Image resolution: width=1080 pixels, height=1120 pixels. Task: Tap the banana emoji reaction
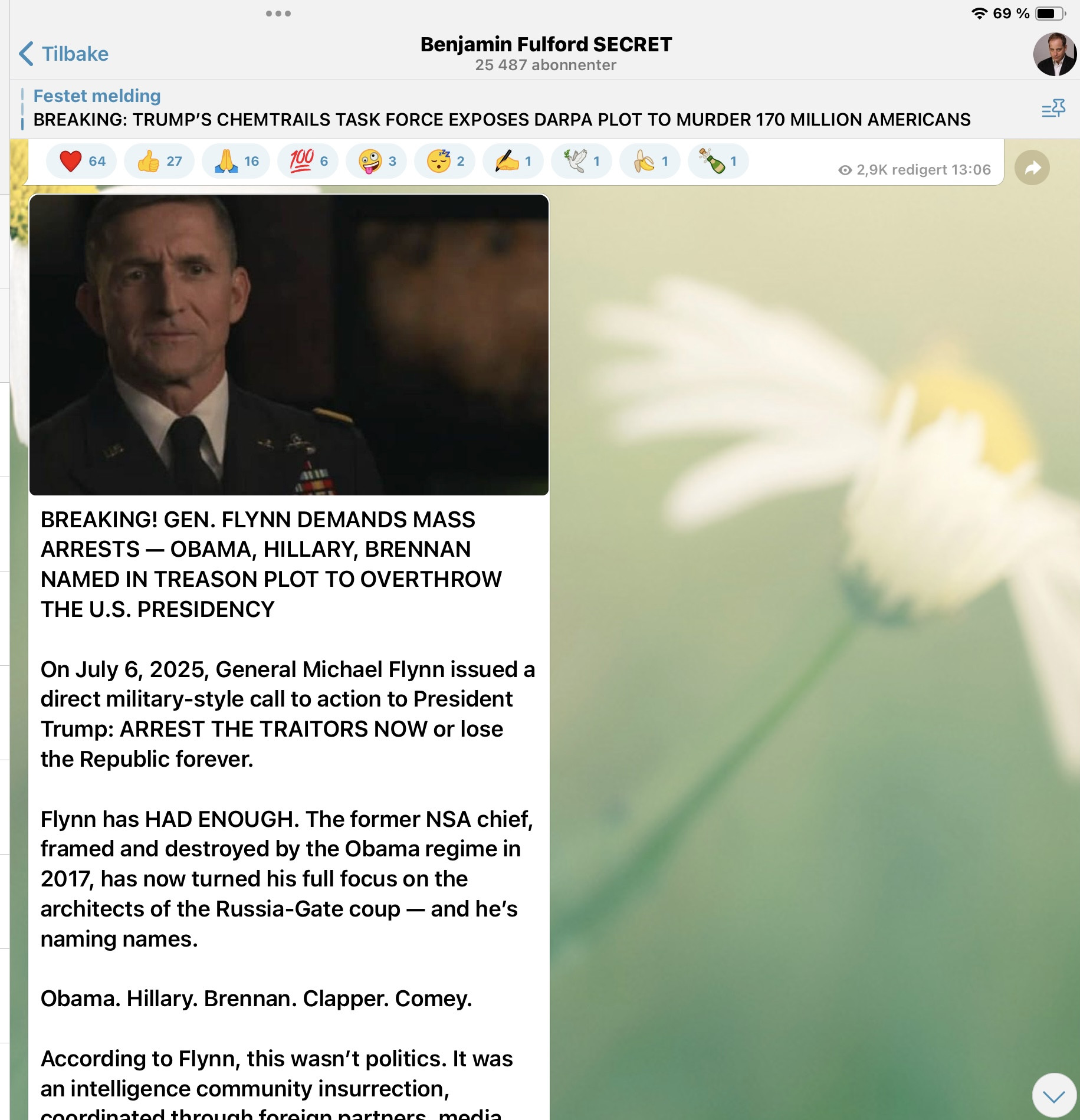click(650, 161)
